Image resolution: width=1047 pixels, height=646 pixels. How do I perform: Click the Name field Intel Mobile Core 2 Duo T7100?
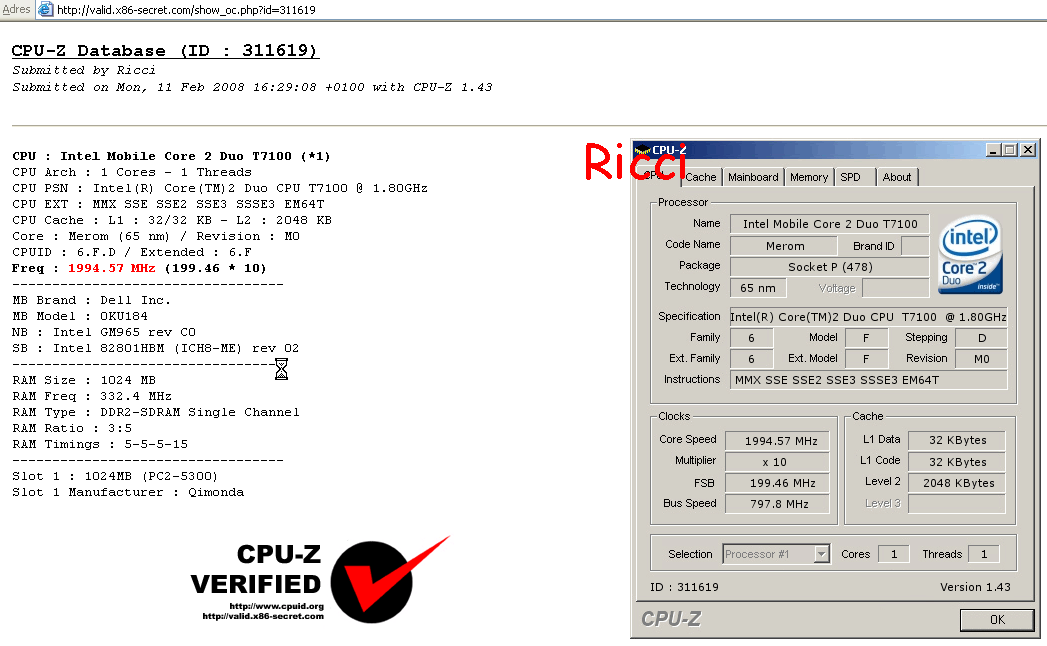click(x=829, y=224)
